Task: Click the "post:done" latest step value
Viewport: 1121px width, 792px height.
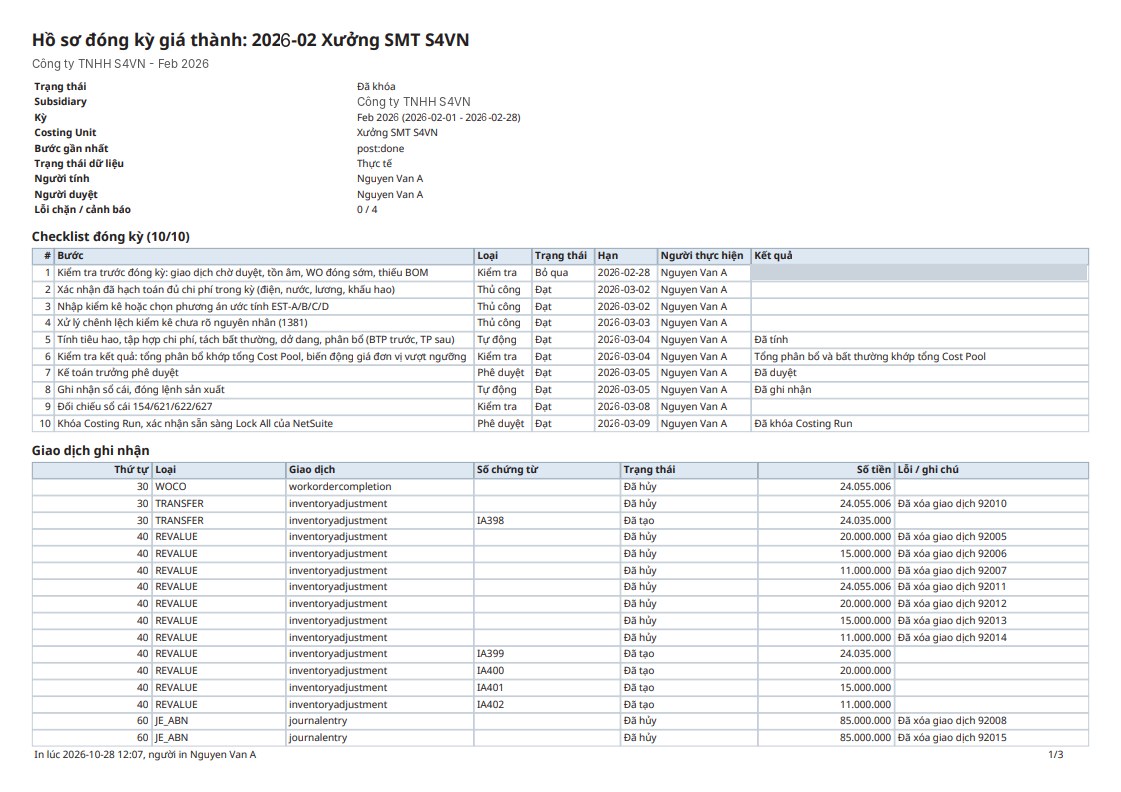Action: coord(380,149)
